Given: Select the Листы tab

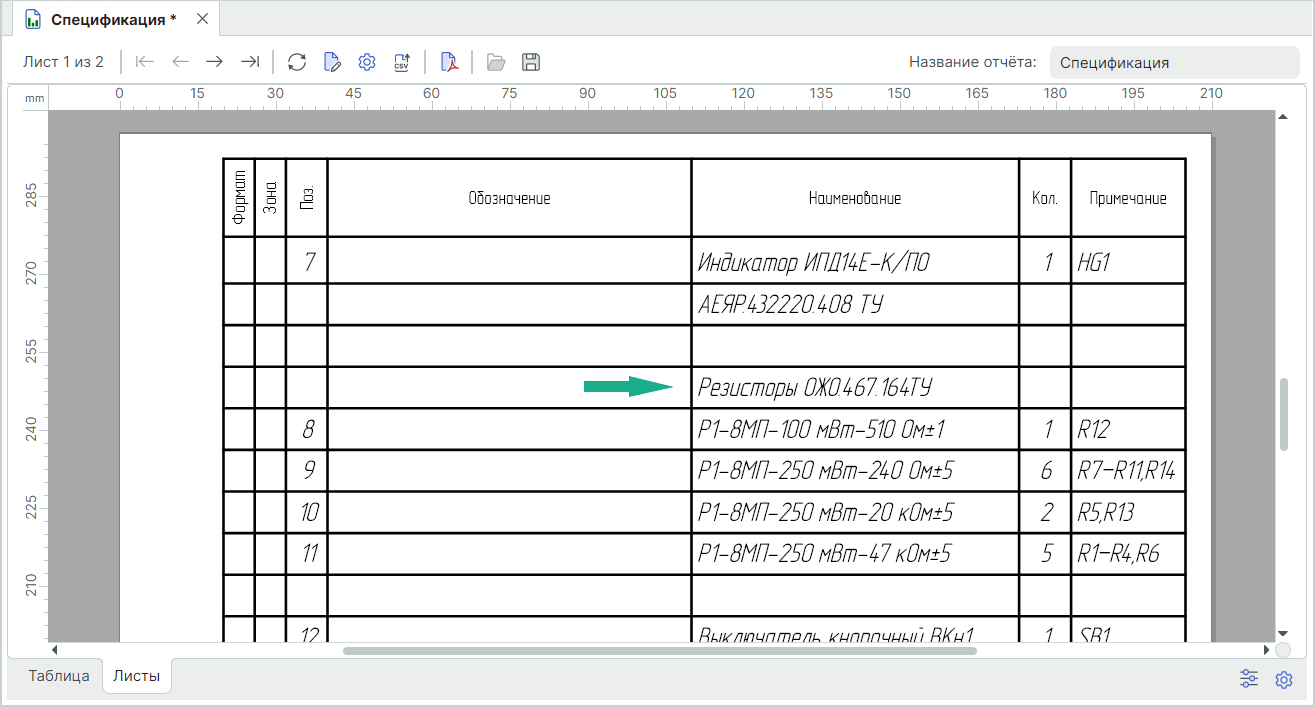Looking at the screenshot, I should point(137,675).
